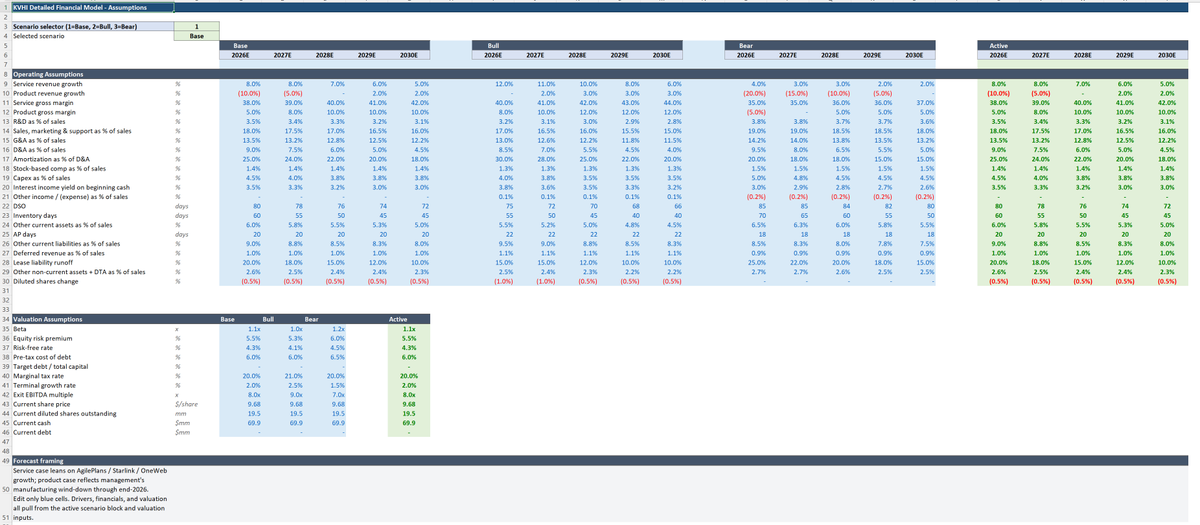Select 'Sales, marketing & support as % of sales'
Viewport: 1200px width, 525px height.
click(x=72, y=130)
